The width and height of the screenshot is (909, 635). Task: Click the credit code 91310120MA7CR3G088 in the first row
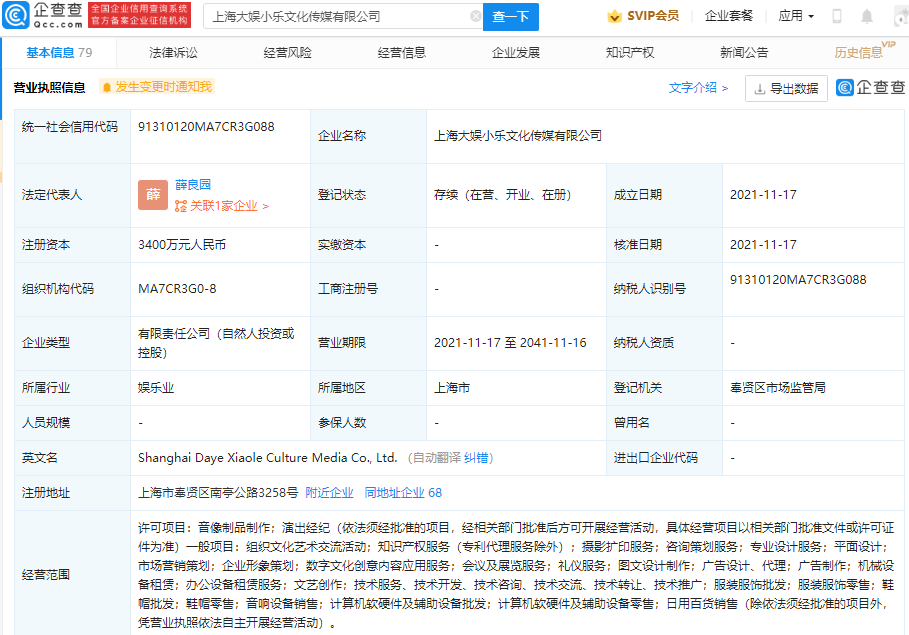206,127
